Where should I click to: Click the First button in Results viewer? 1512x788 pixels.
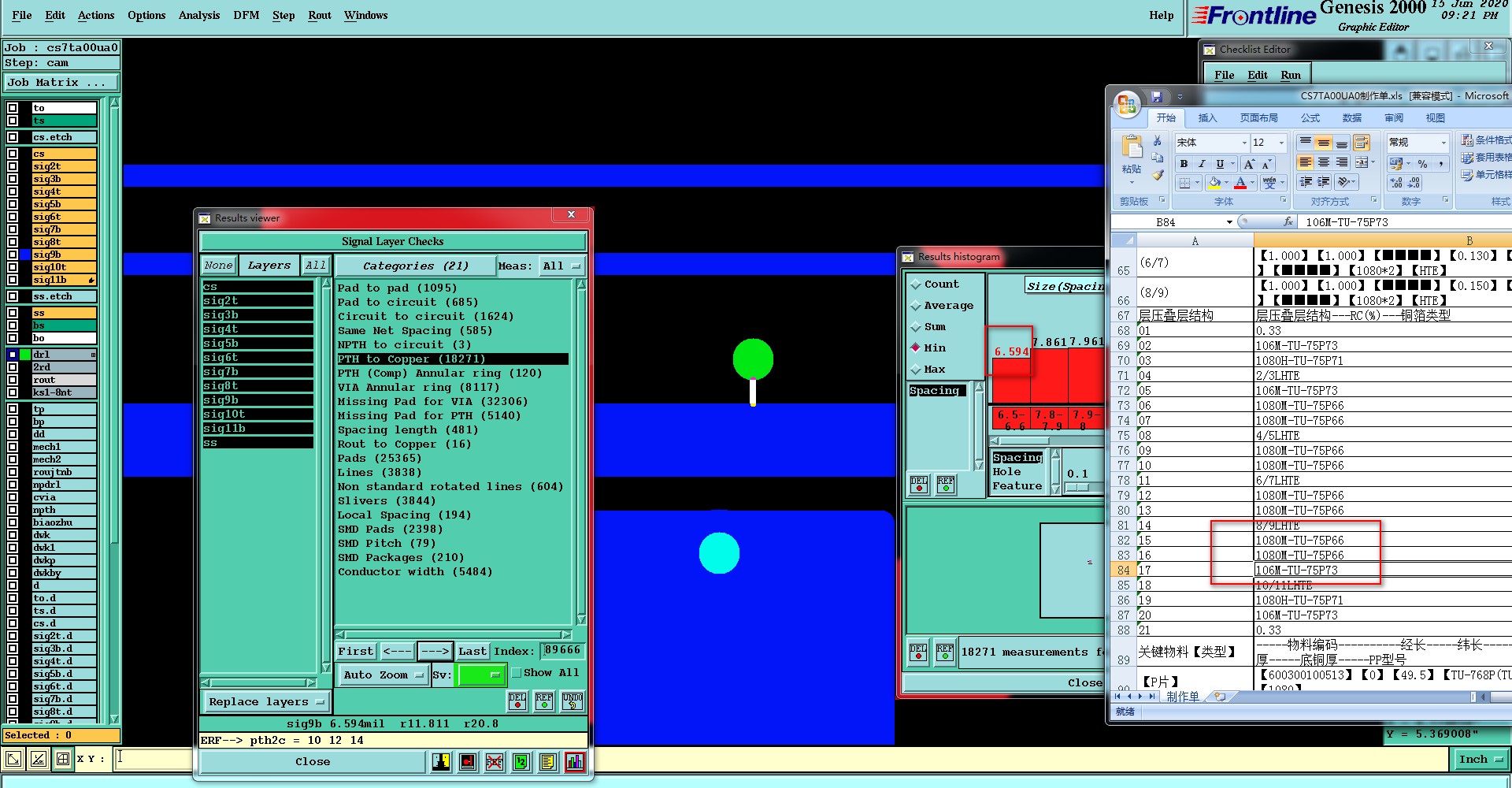tap(356, 652)
